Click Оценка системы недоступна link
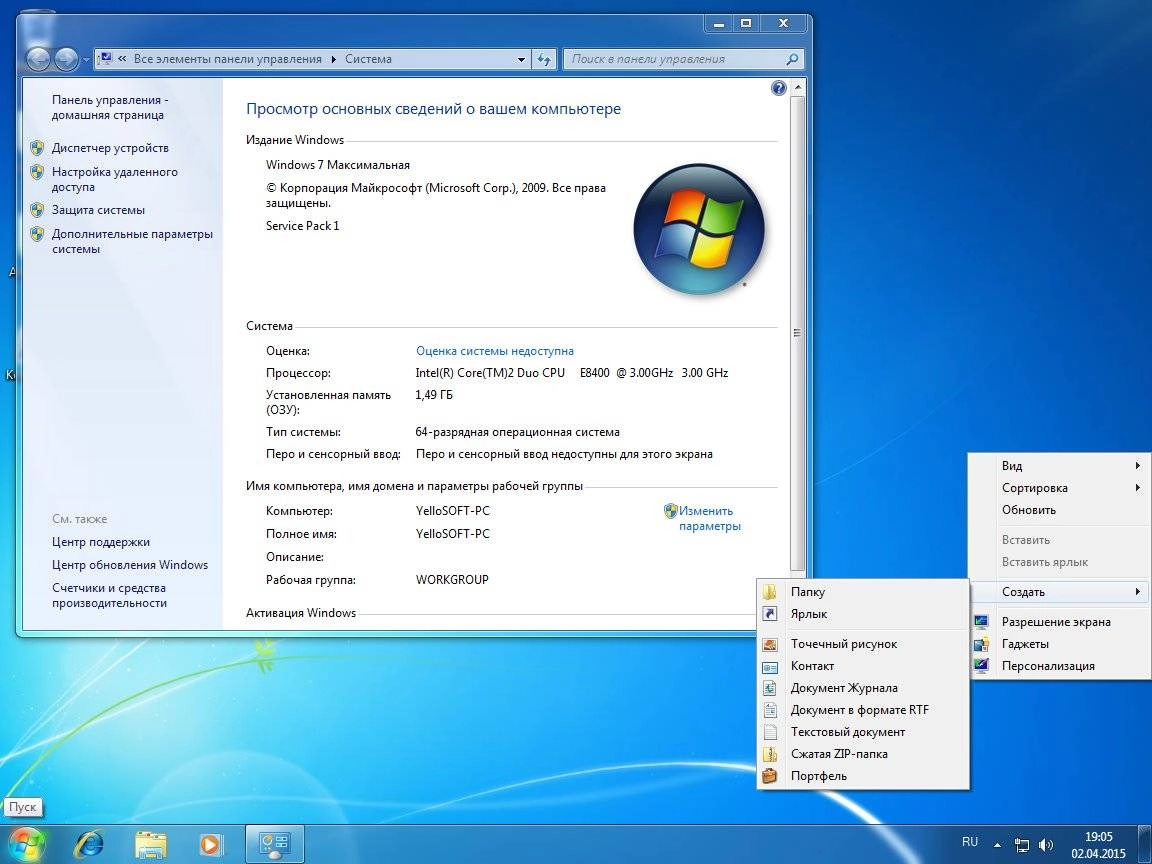Image resolution: width=1152 pixels, height=864 pixels. point(494,351)
